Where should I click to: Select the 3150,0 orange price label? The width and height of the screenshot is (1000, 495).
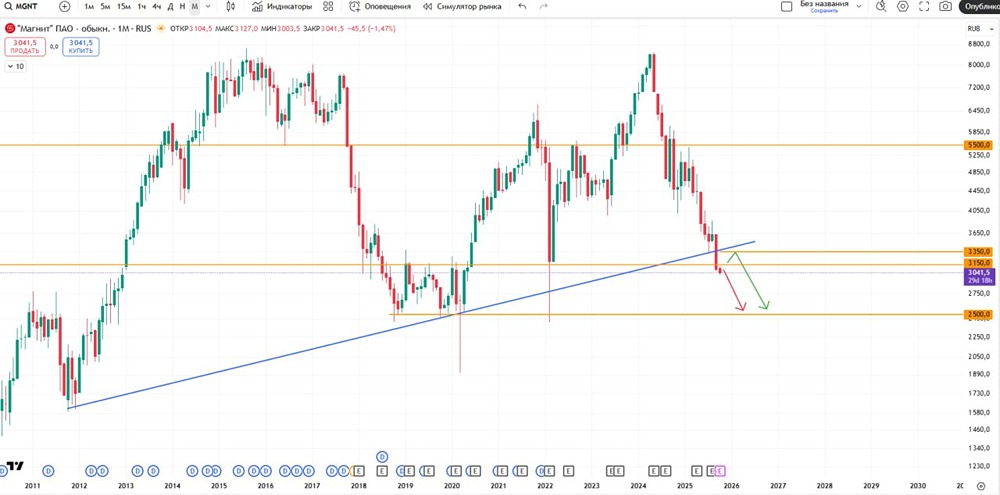pyautogui.click(x=980, y=263)
